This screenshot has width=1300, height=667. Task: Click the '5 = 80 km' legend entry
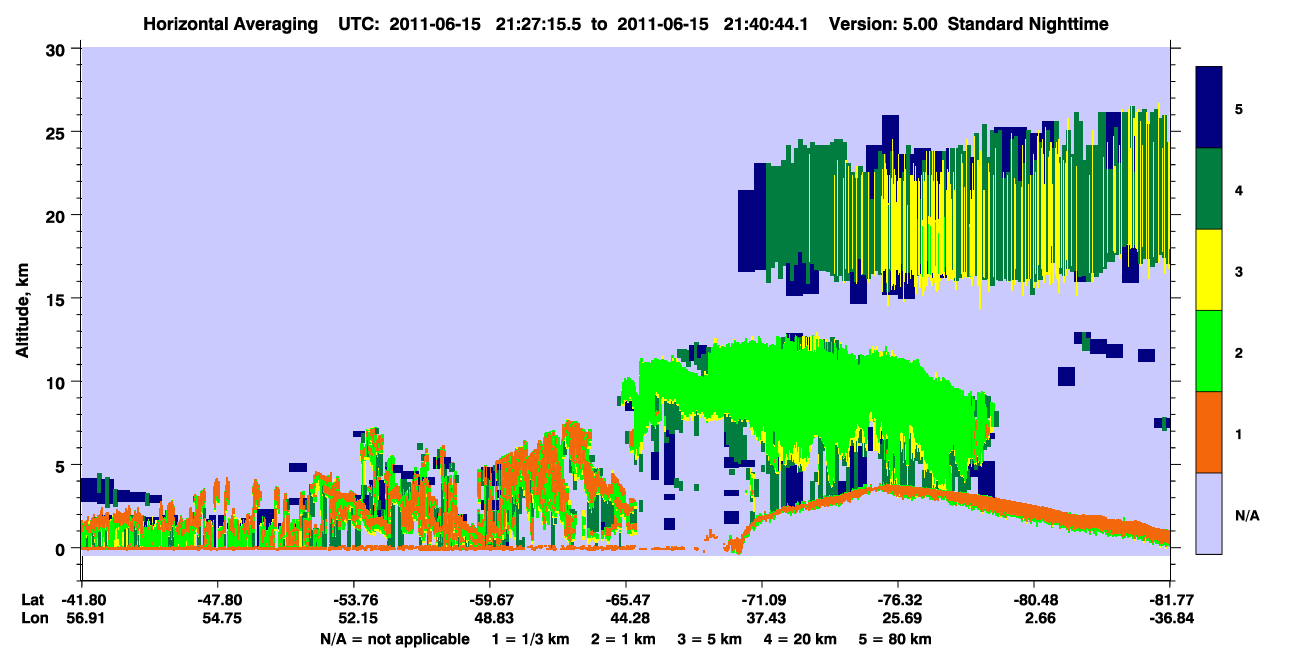click(x=897, y=638)
